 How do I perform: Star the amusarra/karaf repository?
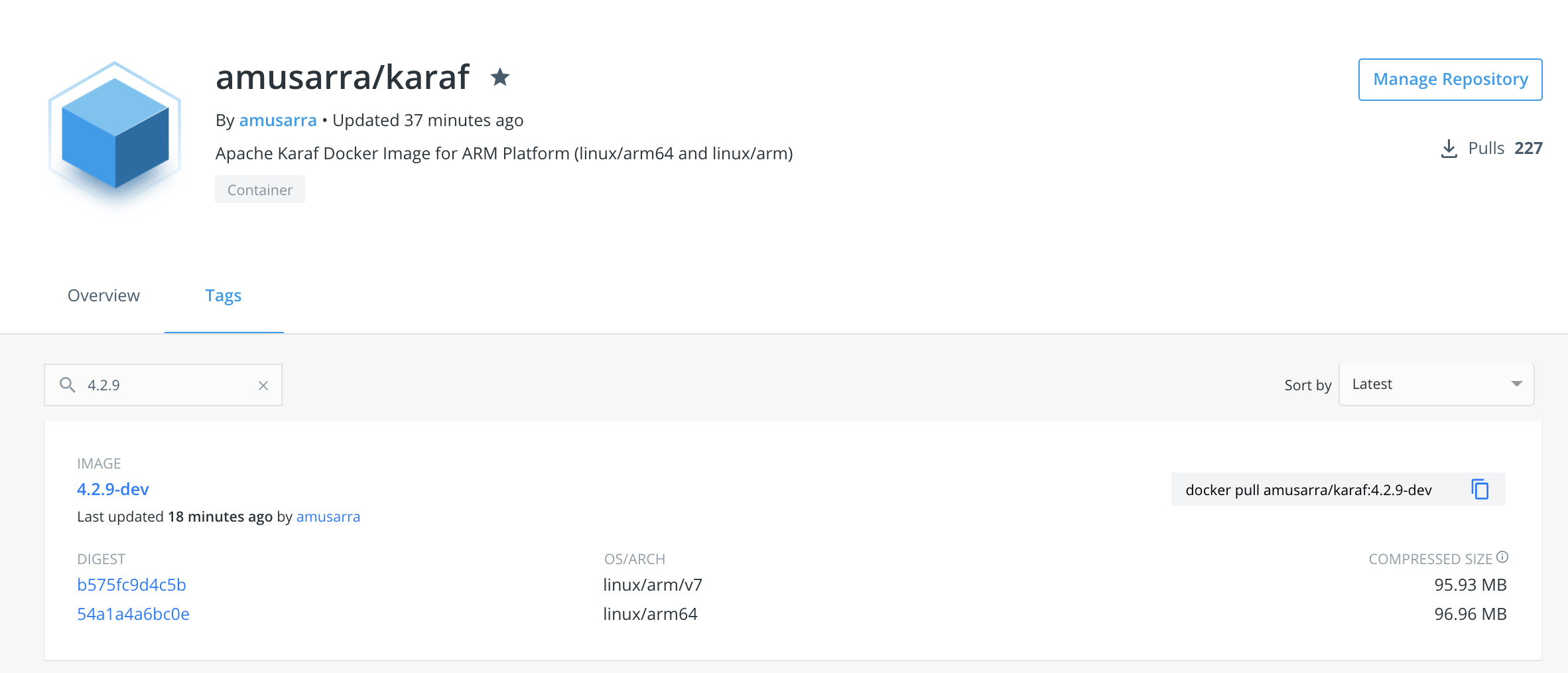click(500, 78)
